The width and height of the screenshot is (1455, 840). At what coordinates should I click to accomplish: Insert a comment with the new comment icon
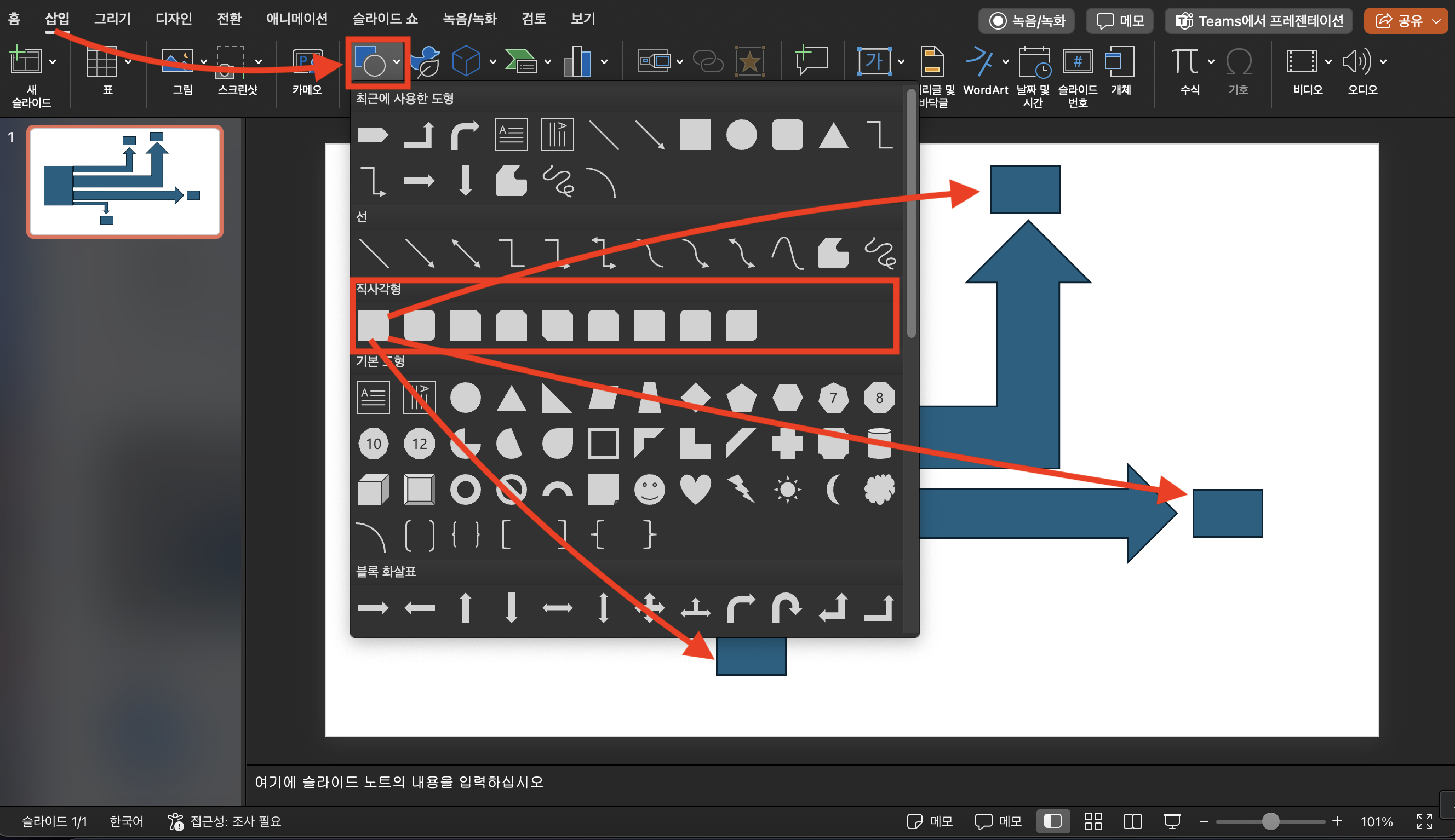click(x=811, y=60)
